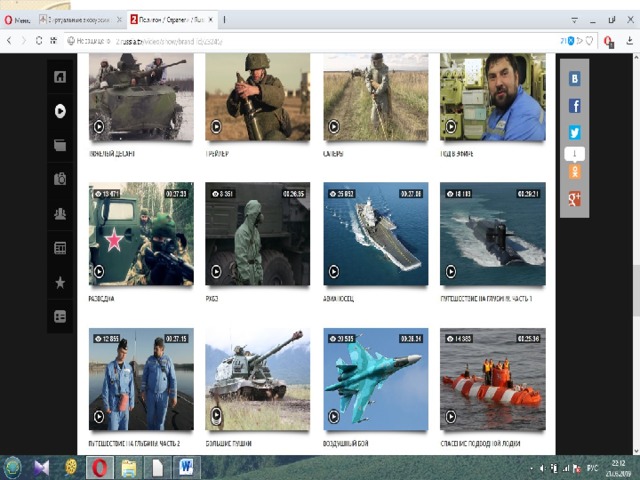Play the aircraft carrier video

click(376, 233)
